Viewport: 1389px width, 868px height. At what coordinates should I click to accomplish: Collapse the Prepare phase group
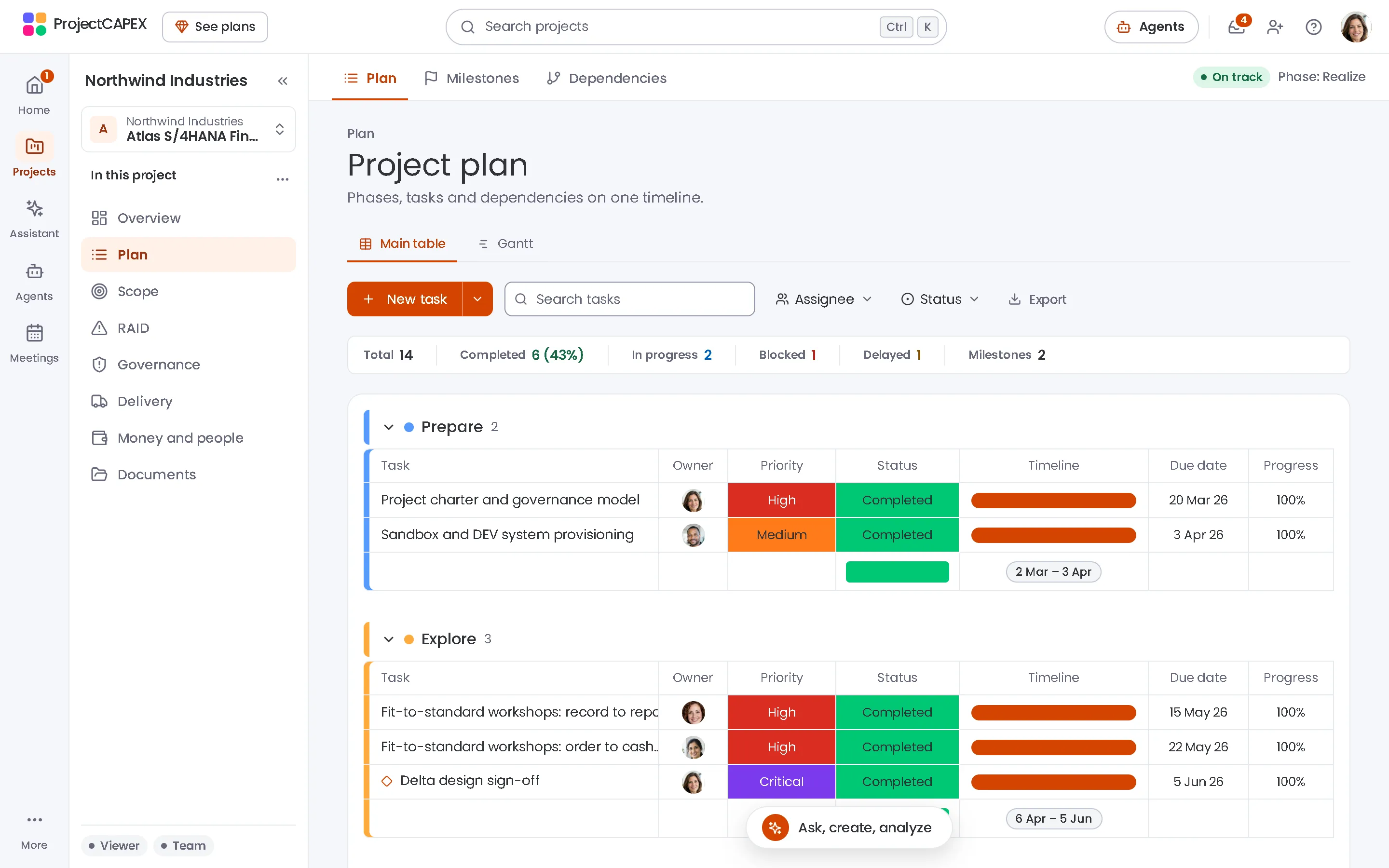pos(389,427)
